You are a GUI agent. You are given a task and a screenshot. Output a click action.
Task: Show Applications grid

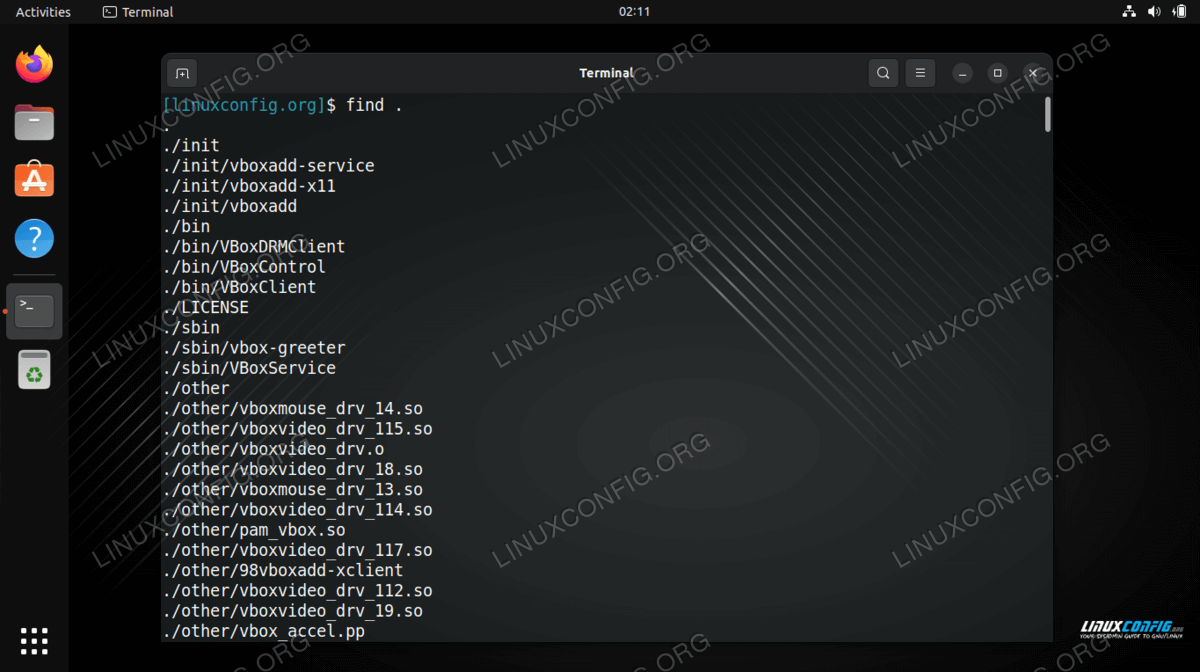click(34, 641)
